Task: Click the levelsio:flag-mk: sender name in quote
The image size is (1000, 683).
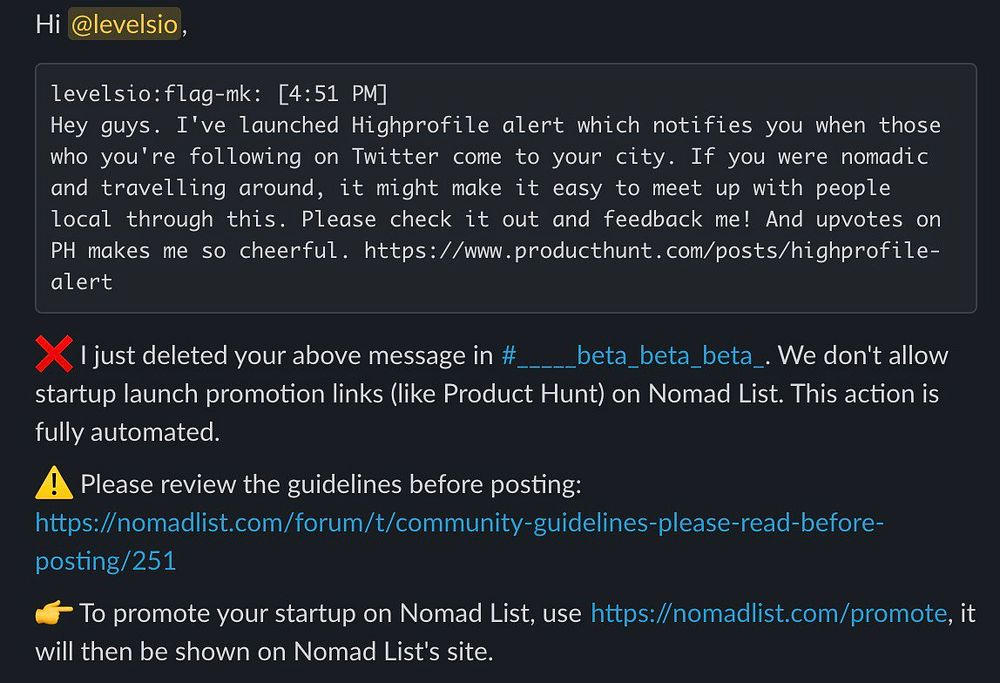Action: click(x=157, y=94)
